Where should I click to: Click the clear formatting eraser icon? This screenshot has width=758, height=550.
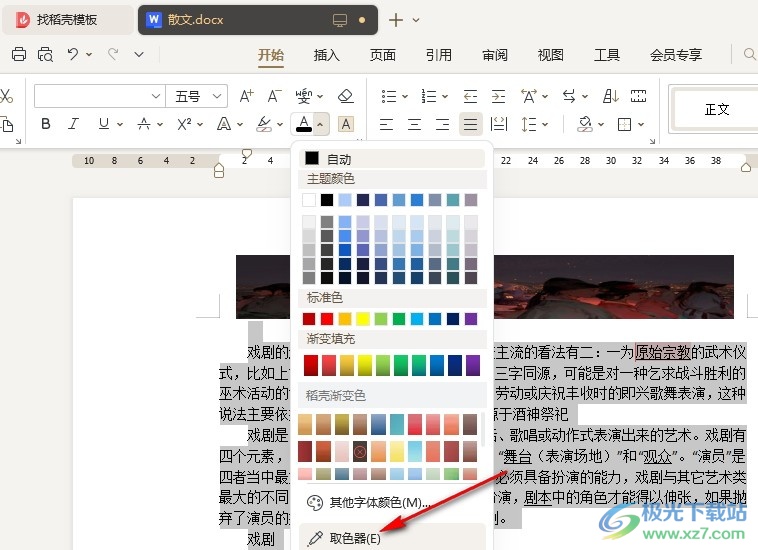point(345,97)
